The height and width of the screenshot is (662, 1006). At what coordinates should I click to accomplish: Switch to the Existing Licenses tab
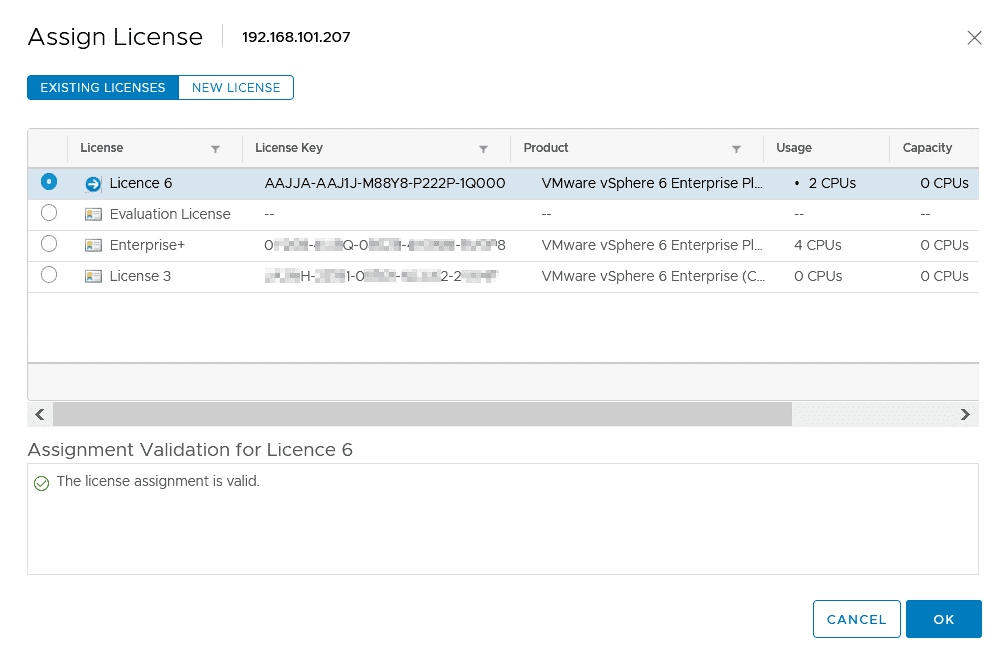[103, 88]
